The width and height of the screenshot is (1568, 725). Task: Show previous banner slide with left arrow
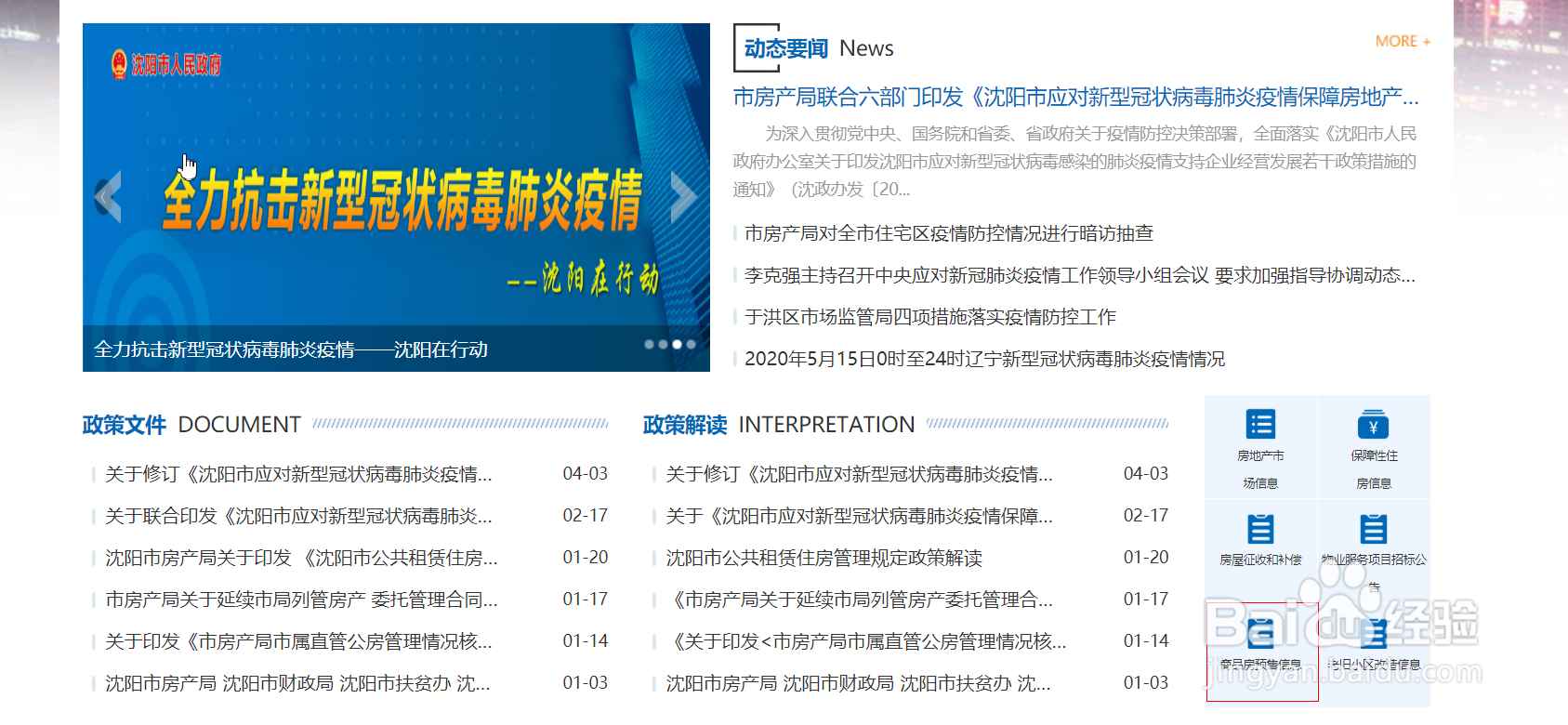108,197
